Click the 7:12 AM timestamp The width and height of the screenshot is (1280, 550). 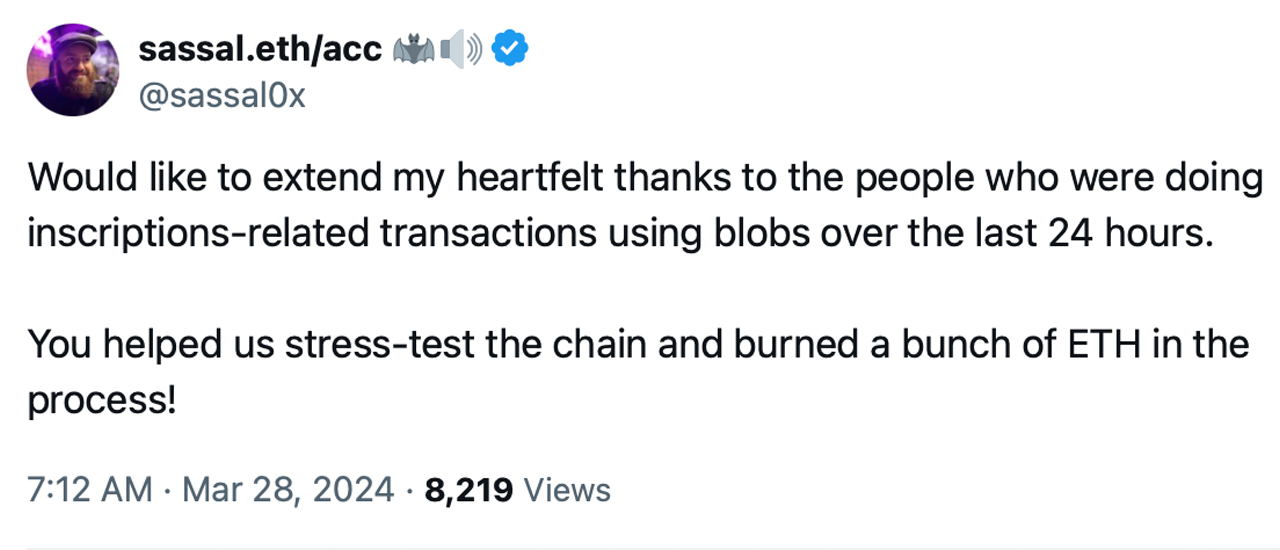[x=90, y=490]
